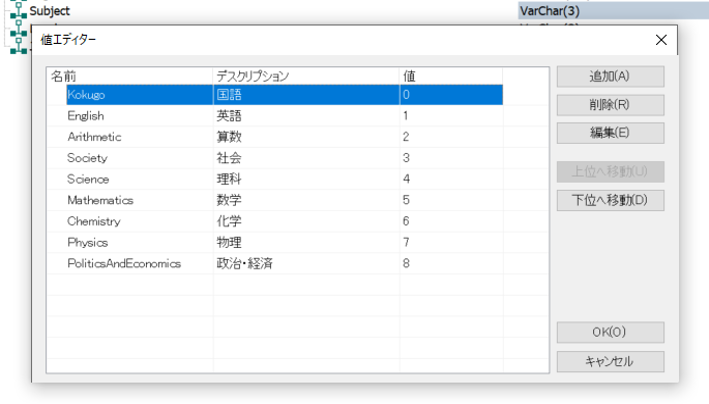Close the 値エディター dialog window
The height and width of the screenshot is (404, 709).
(x=660, y=39)
